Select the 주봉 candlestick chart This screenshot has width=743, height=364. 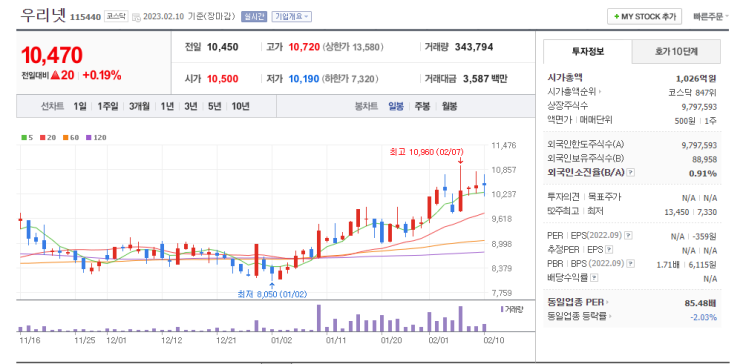click(x=422, y=106)
